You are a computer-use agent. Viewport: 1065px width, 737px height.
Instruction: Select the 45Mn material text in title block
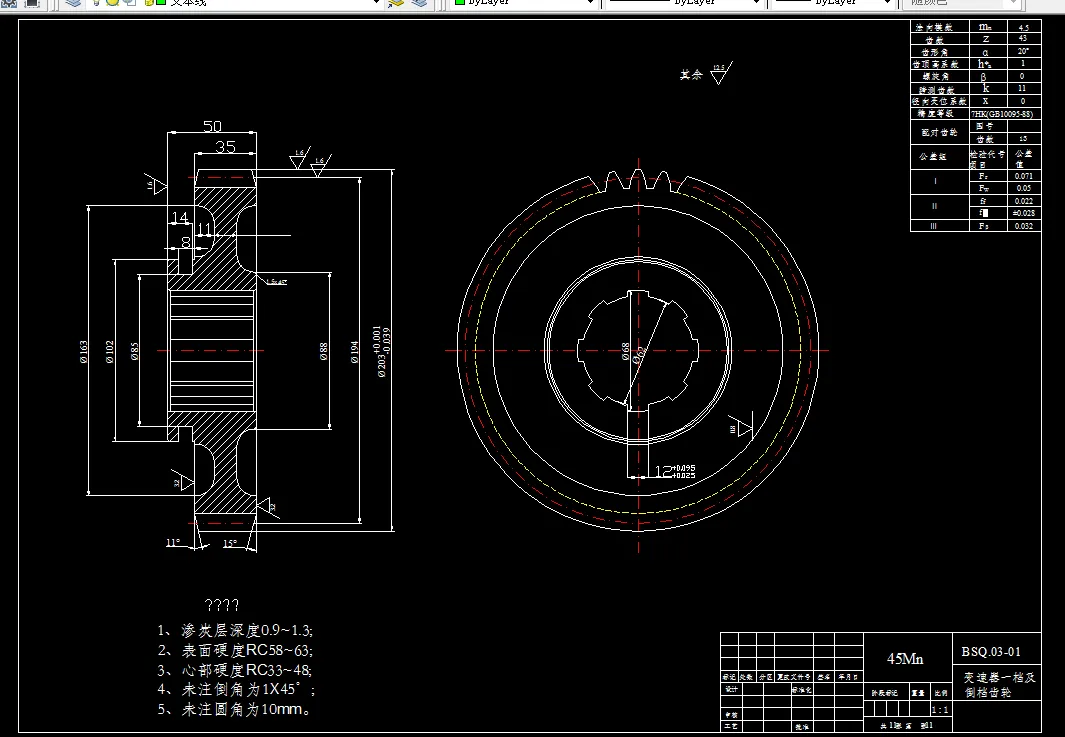[x=905, y=658]
